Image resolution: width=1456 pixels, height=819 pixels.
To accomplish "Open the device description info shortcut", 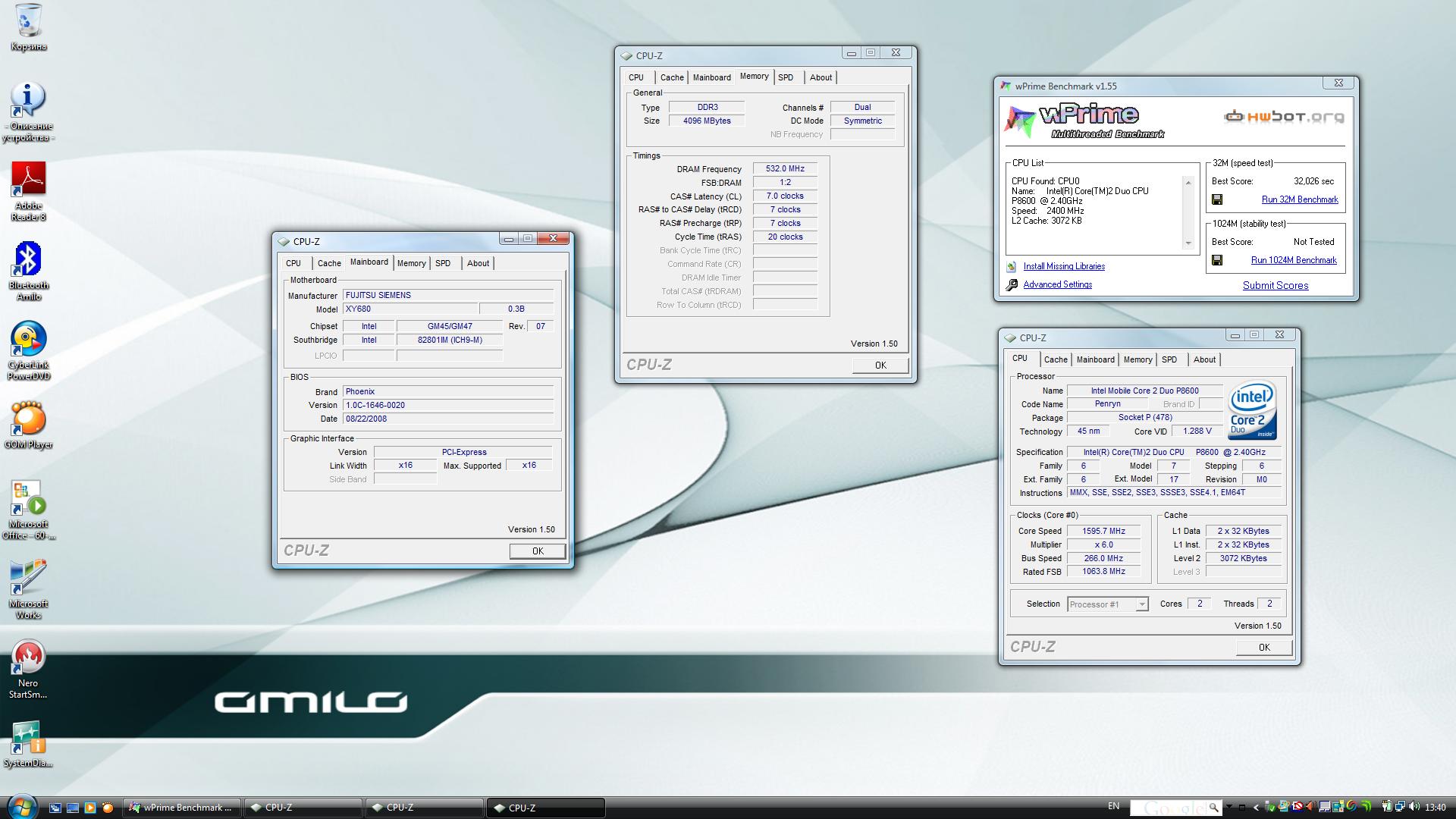I will (x=28, y=112).
